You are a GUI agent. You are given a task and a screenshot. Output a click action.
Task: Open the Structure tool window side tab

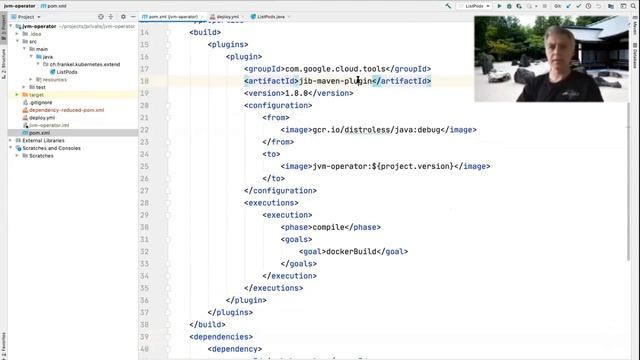pyautogui.click(x=4, y=64)
